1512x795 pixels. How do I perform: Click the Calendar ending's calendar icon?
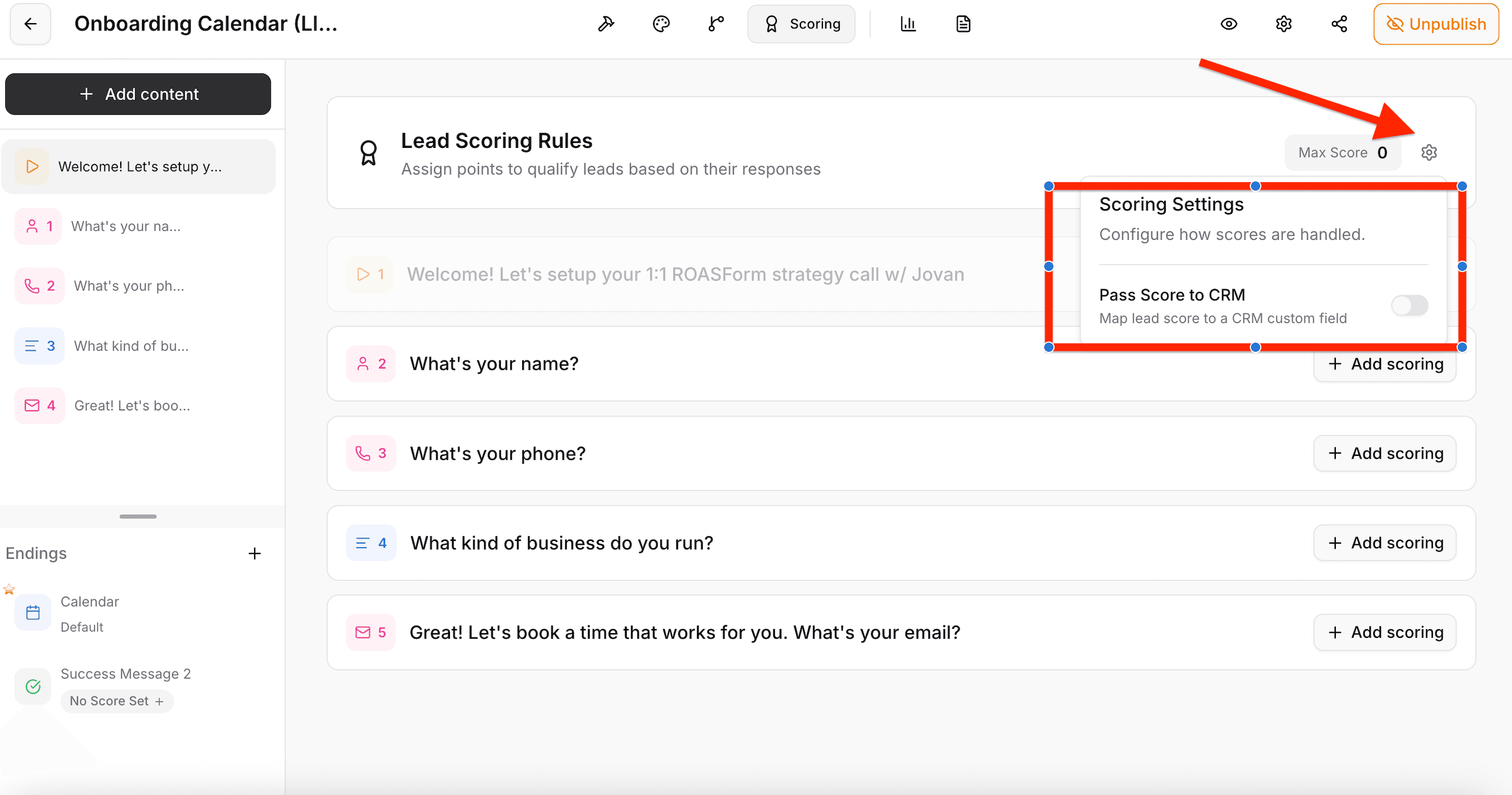[33, 613]
